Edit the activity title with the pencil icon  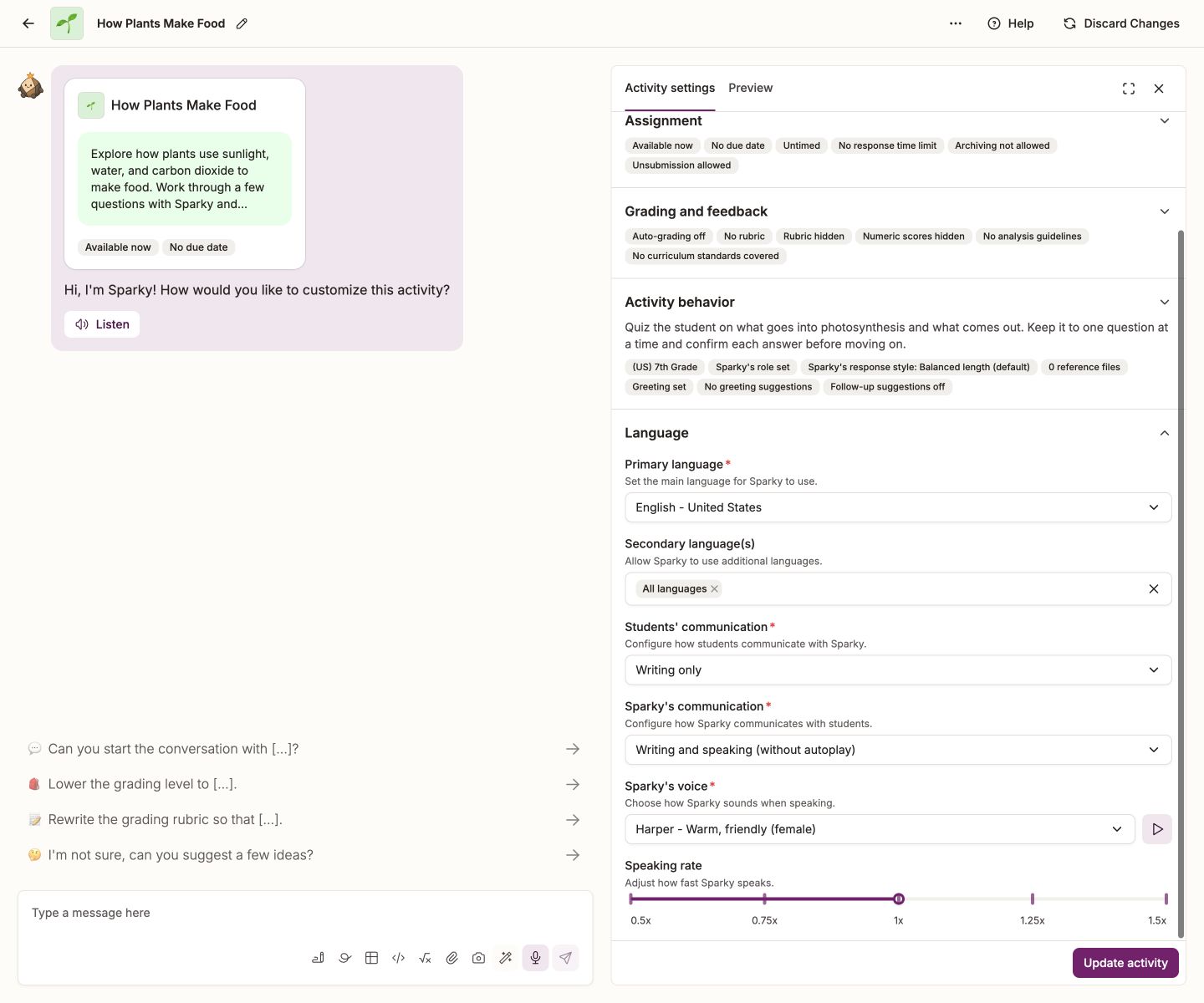(x=242, y=23)
